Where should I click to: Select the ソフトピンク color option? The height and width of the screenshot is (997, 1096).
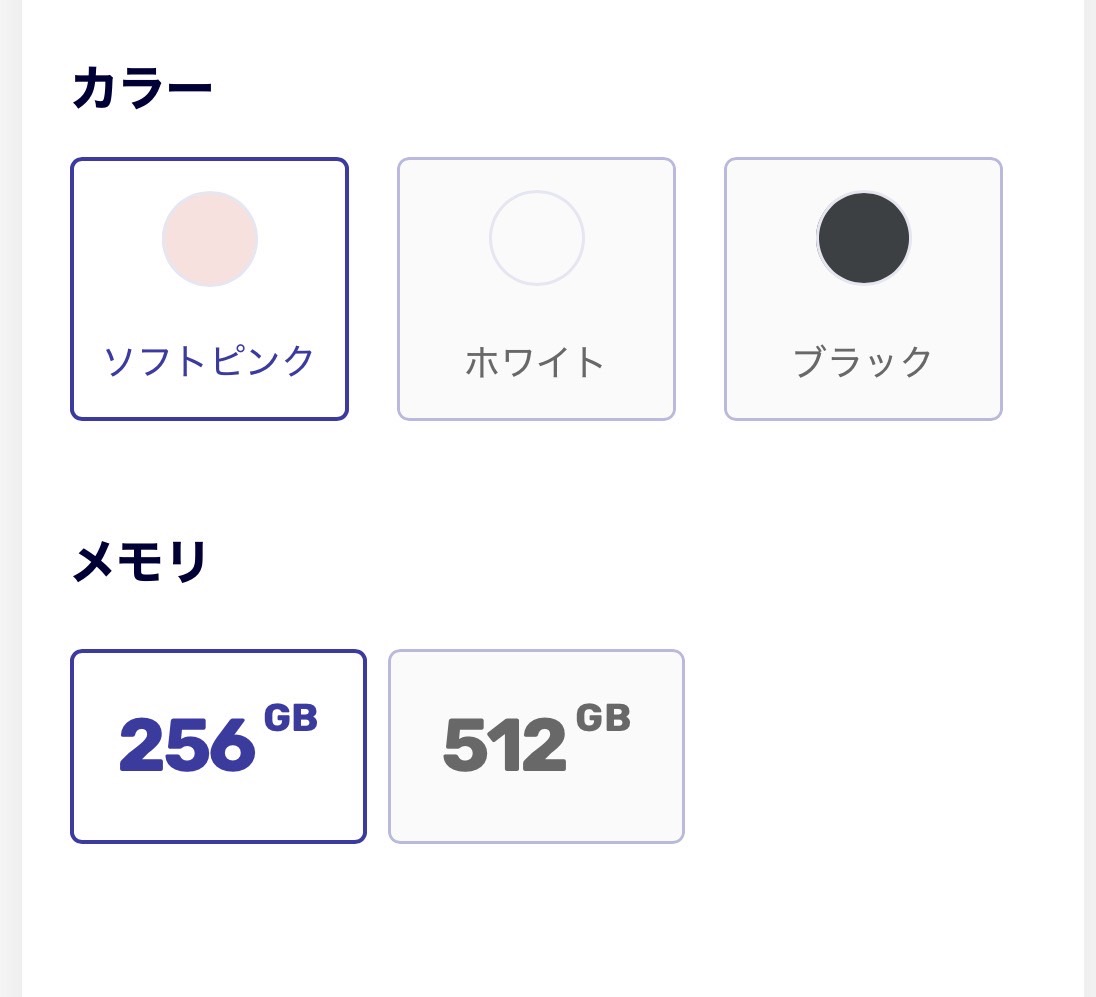209,289
